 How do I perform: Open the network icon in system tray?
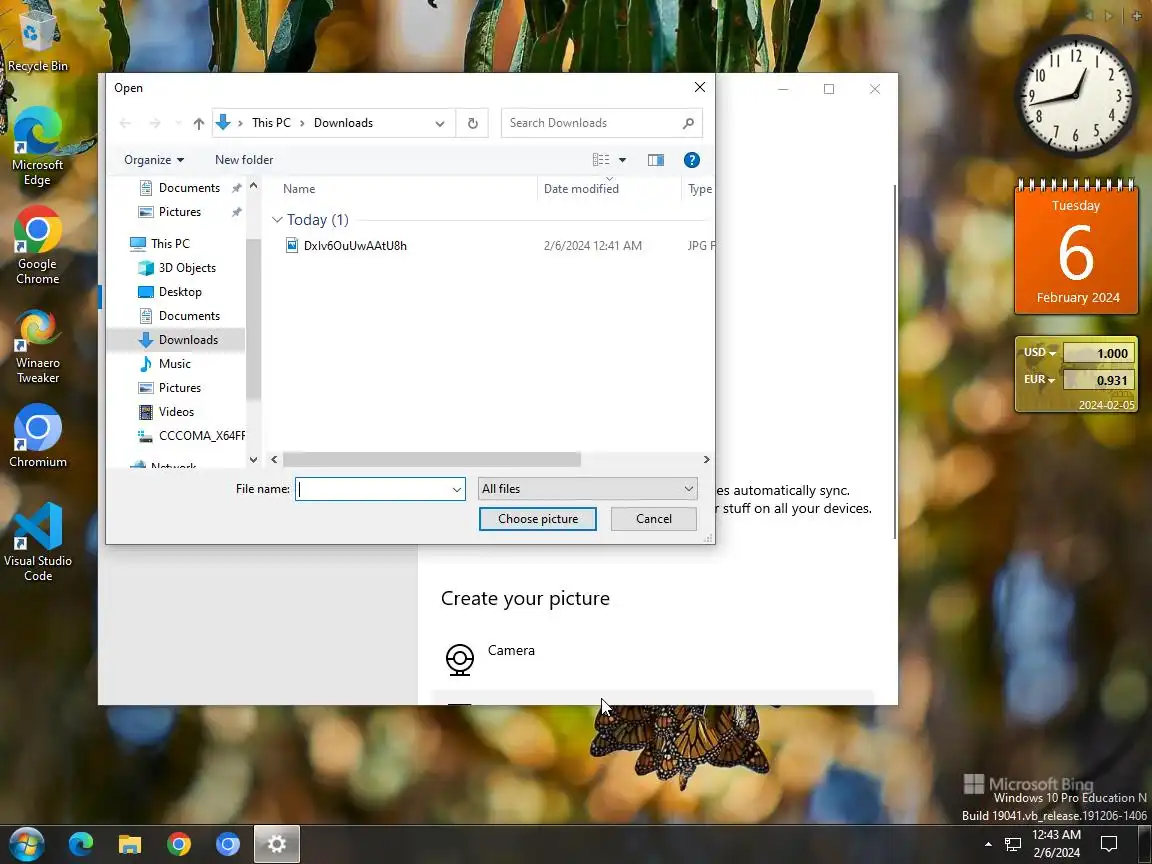(x=1013, y=845)
